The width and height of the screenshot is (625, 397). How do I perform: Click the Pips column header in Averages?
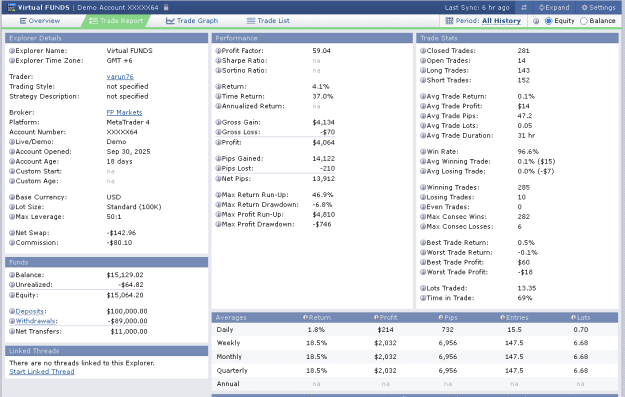tap(448, 318)
